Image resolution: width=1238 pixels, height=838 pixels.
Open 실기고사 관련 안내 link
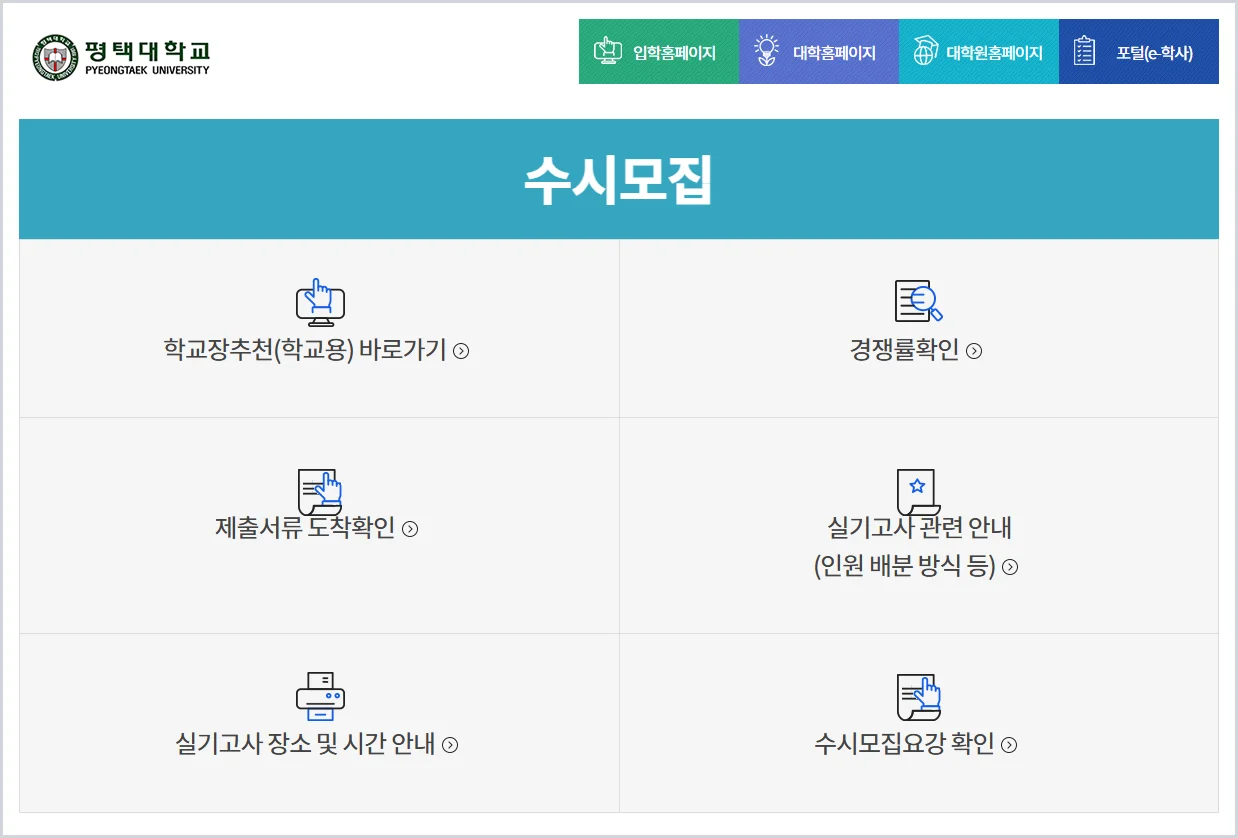(x=916, y=547)
